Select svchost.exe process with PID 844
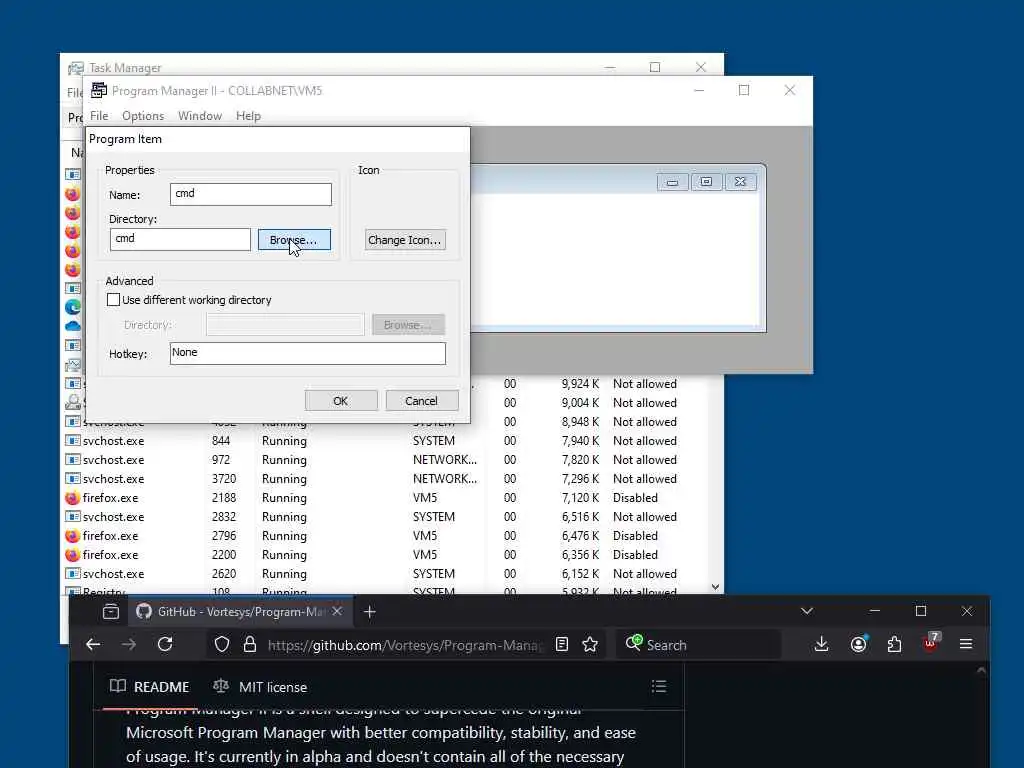 [x=385, y=441]
